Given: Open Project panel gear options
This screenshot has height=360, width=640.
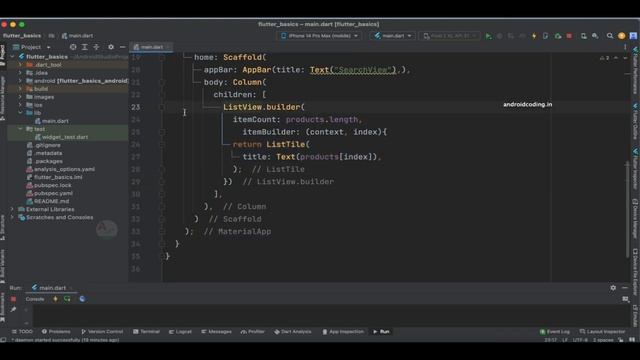Looking at the screenshot, I should (x=111, y=47).
